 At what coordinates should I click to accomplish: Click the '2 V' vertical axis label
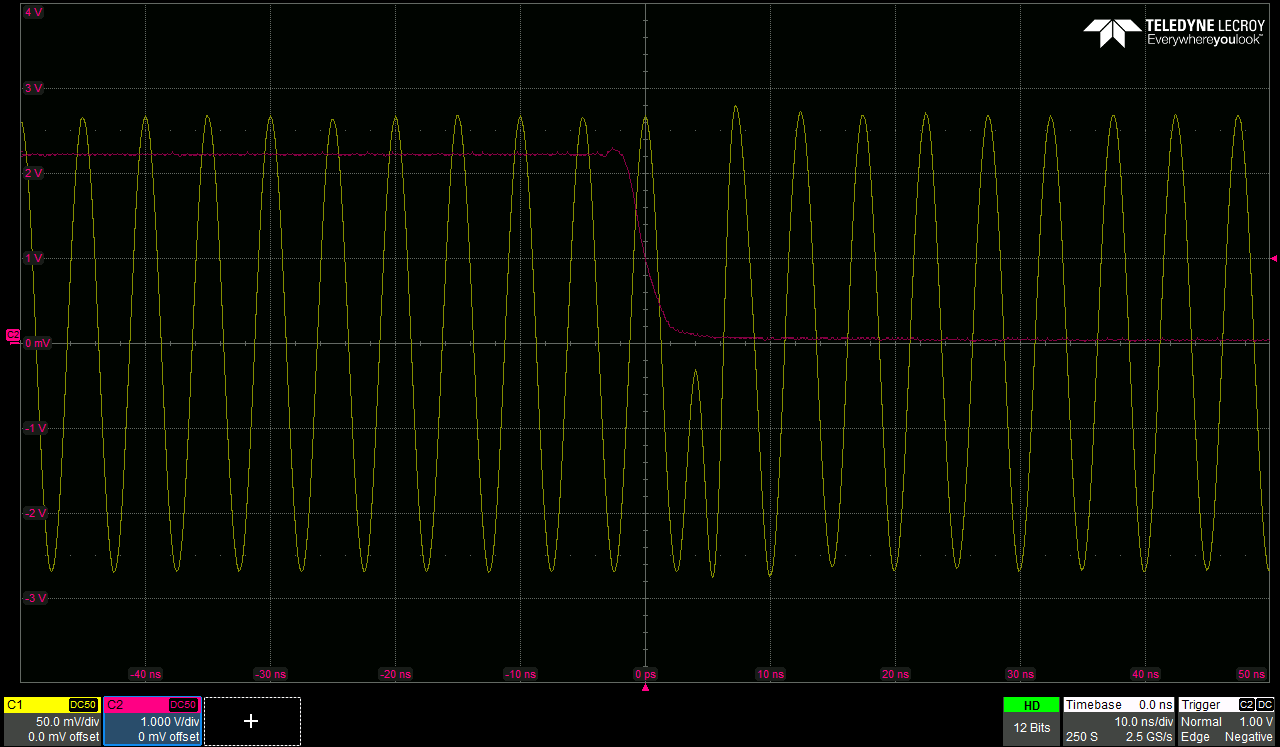coord(33,173)
